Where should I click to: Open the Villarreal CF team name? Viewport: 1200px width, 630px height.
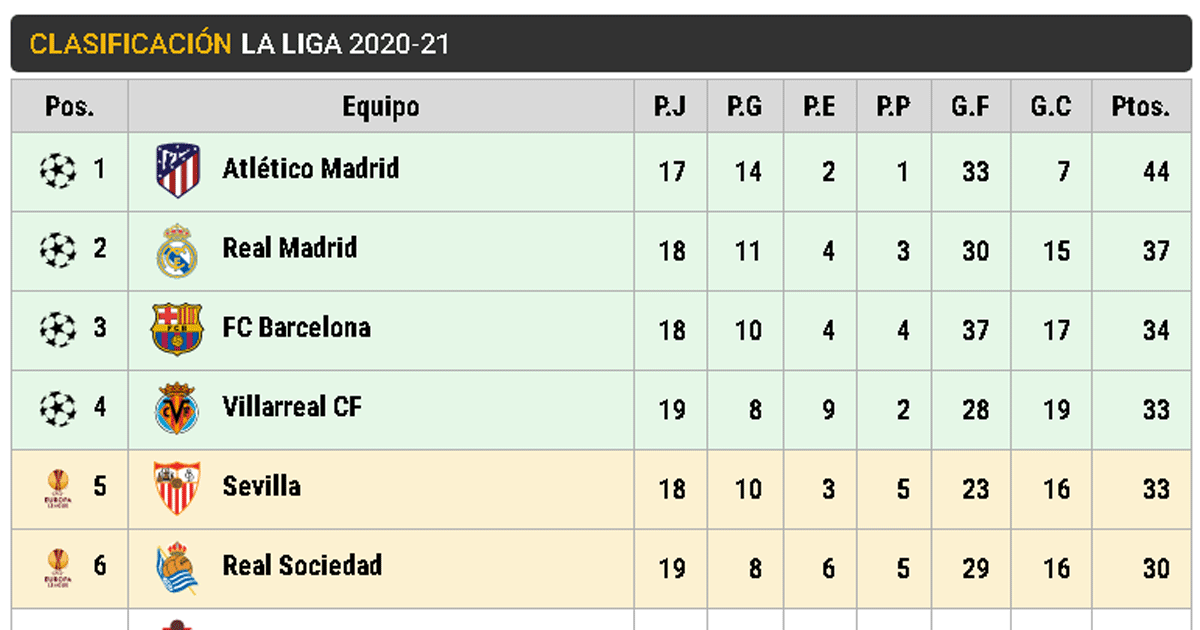tap(292, 407)
